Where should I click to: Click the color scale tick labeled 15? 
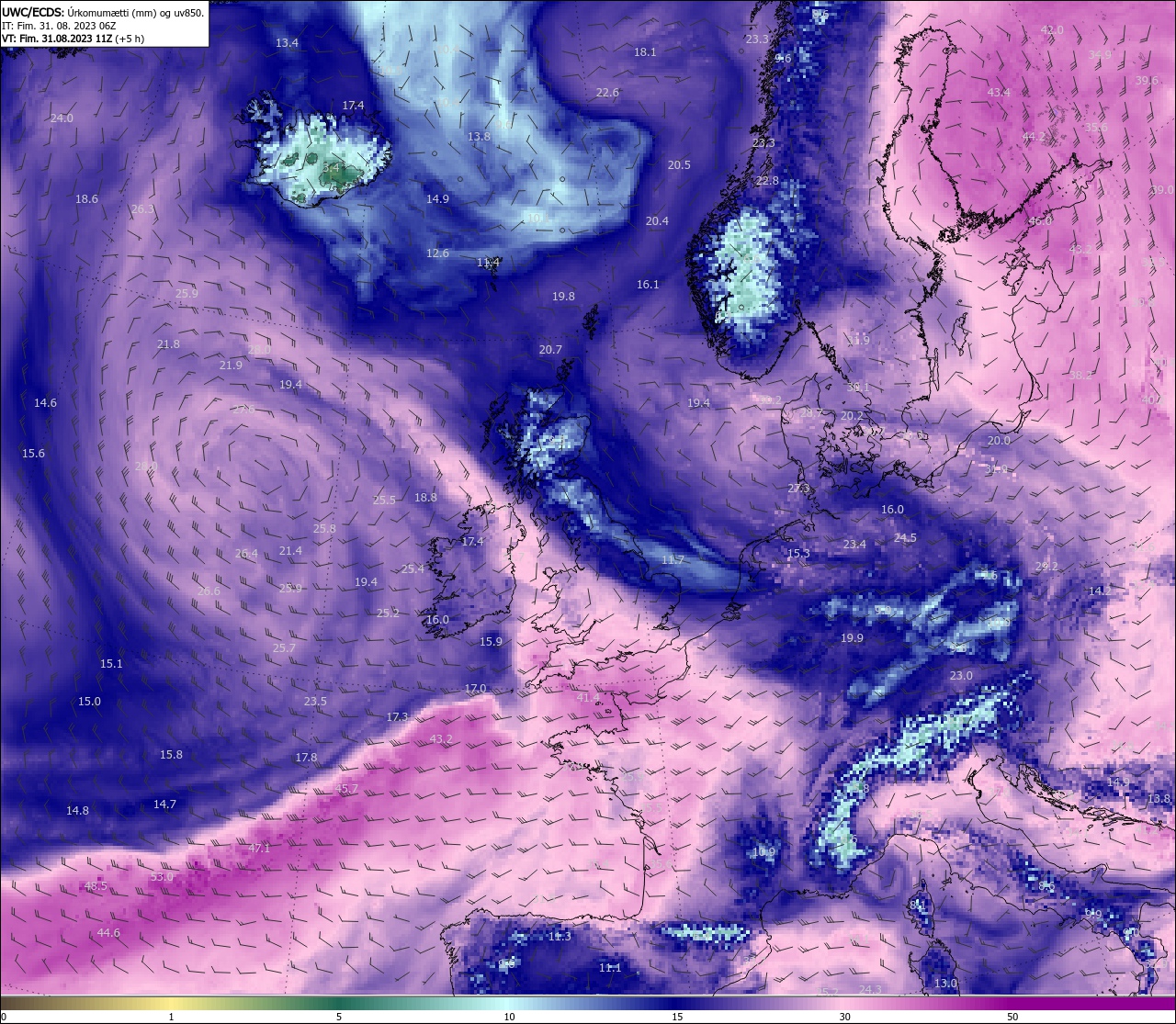[x=677, y=1017]
